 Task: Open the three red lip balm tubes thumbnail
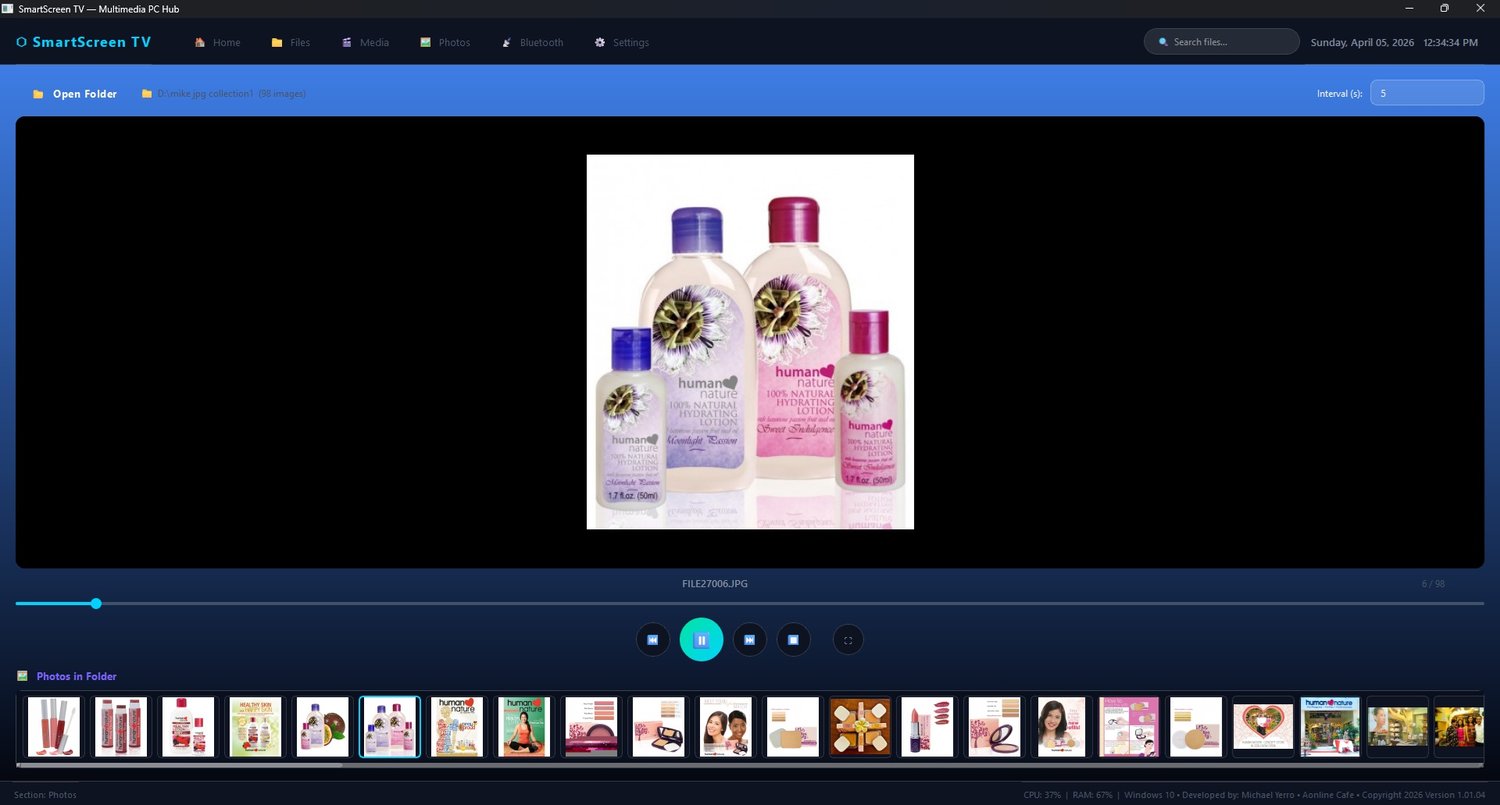[x=121, y=727]
